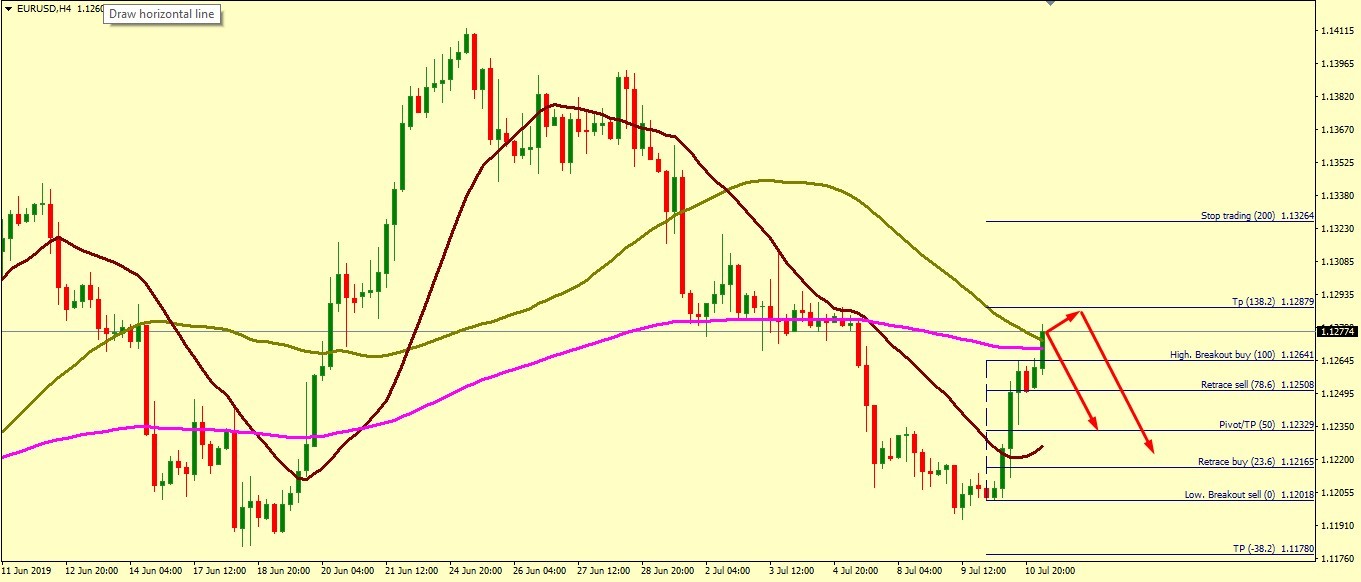Click the Draw horizontal line tooltip

point(162,15)
